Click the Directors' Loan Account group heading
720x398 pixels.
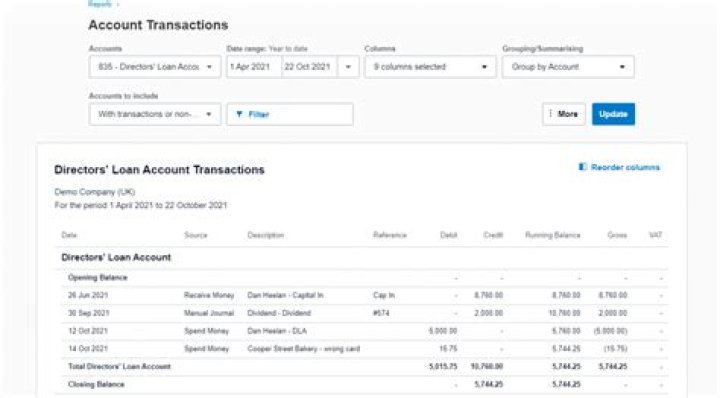116,258
